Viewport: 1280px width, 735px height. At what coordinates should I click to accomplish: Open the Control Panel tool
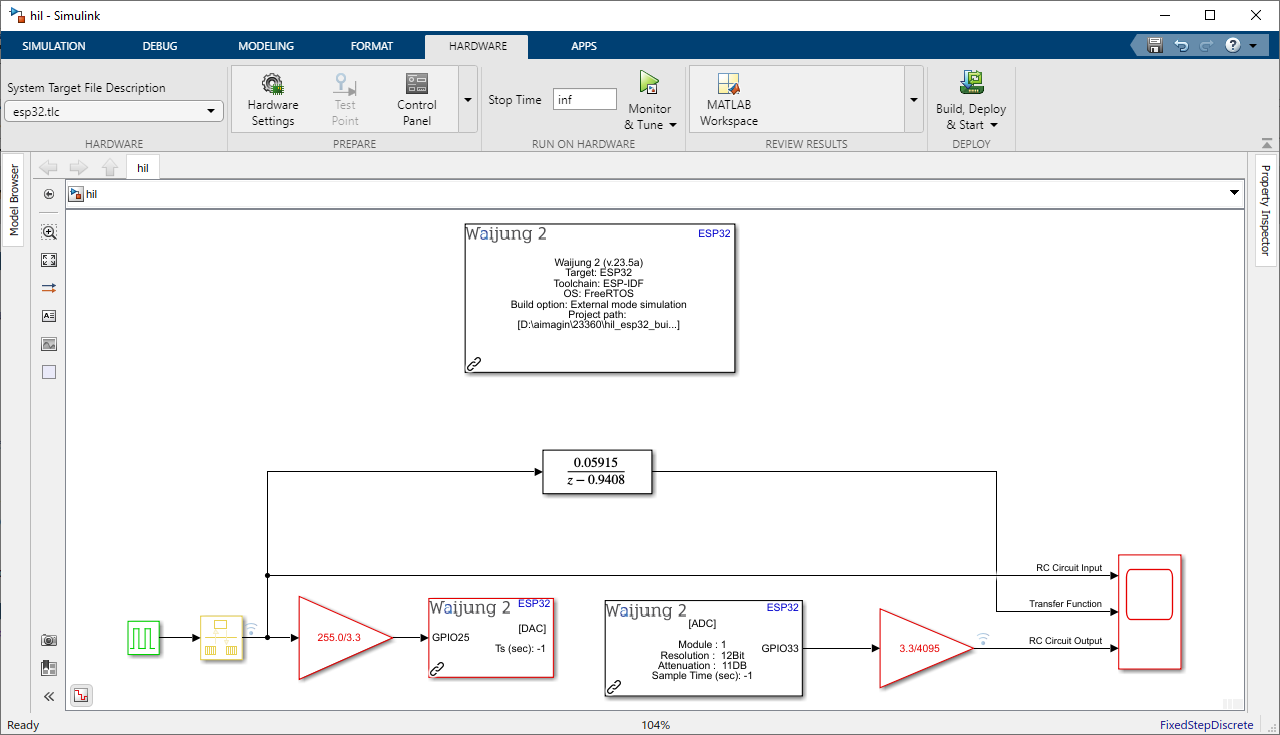tap(417, 99)
